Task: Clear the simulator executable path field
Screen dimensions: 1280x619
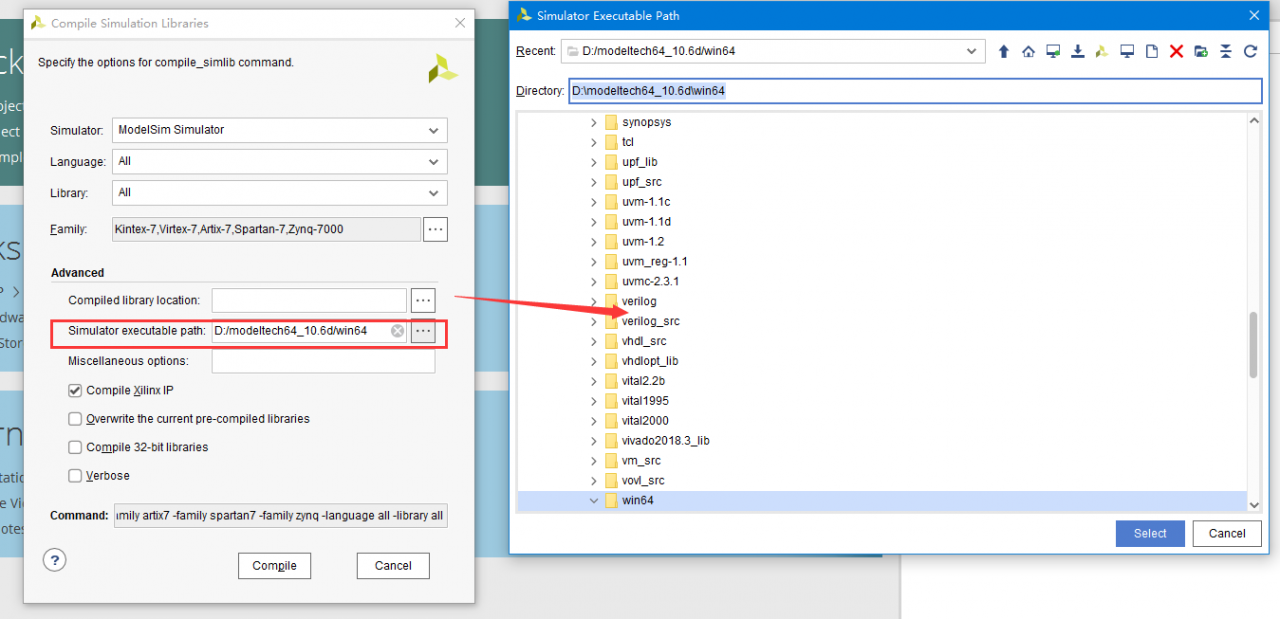Action: 397,331
